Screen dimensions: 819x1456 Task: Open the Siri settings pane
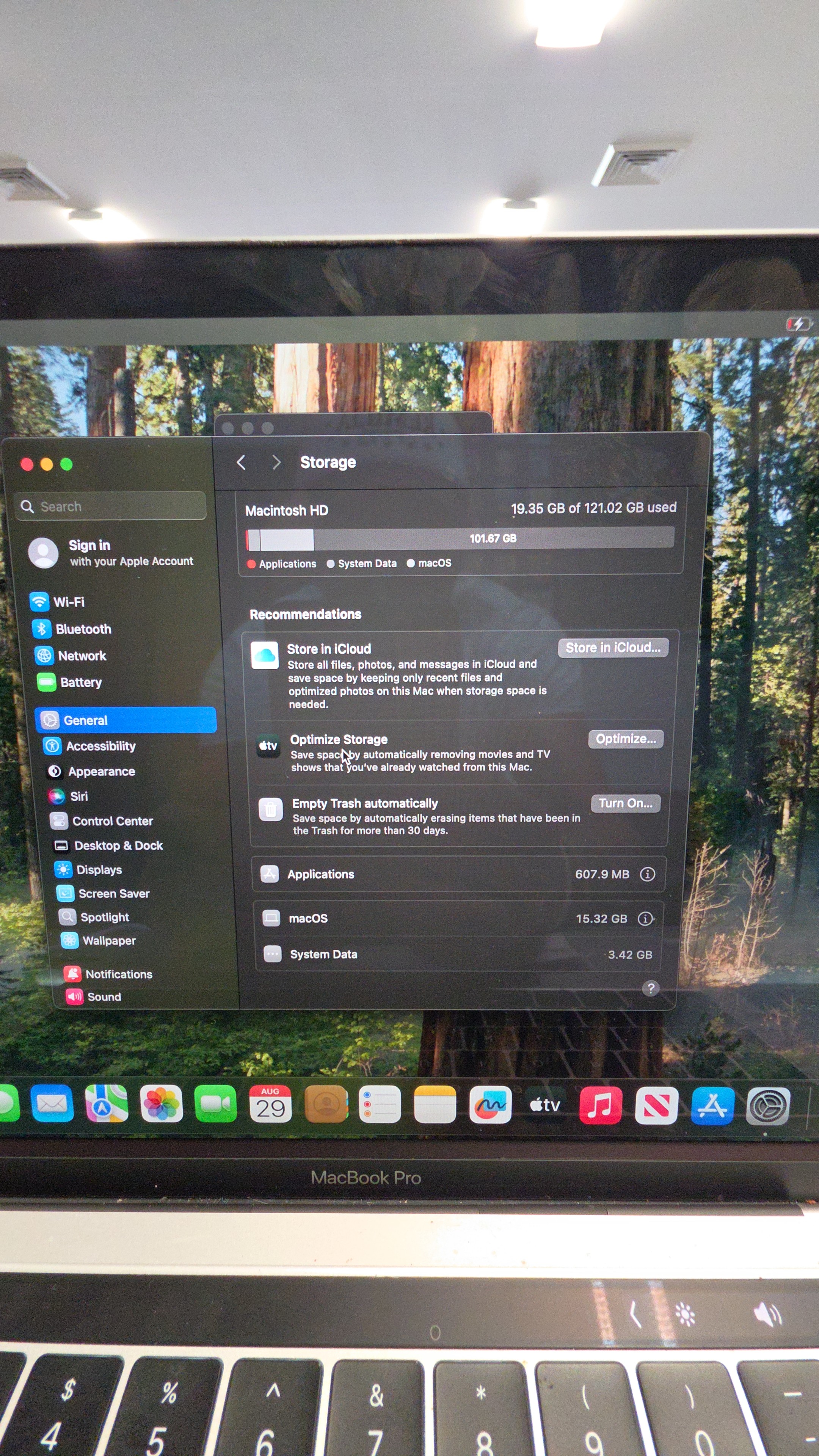coord(68,796)
